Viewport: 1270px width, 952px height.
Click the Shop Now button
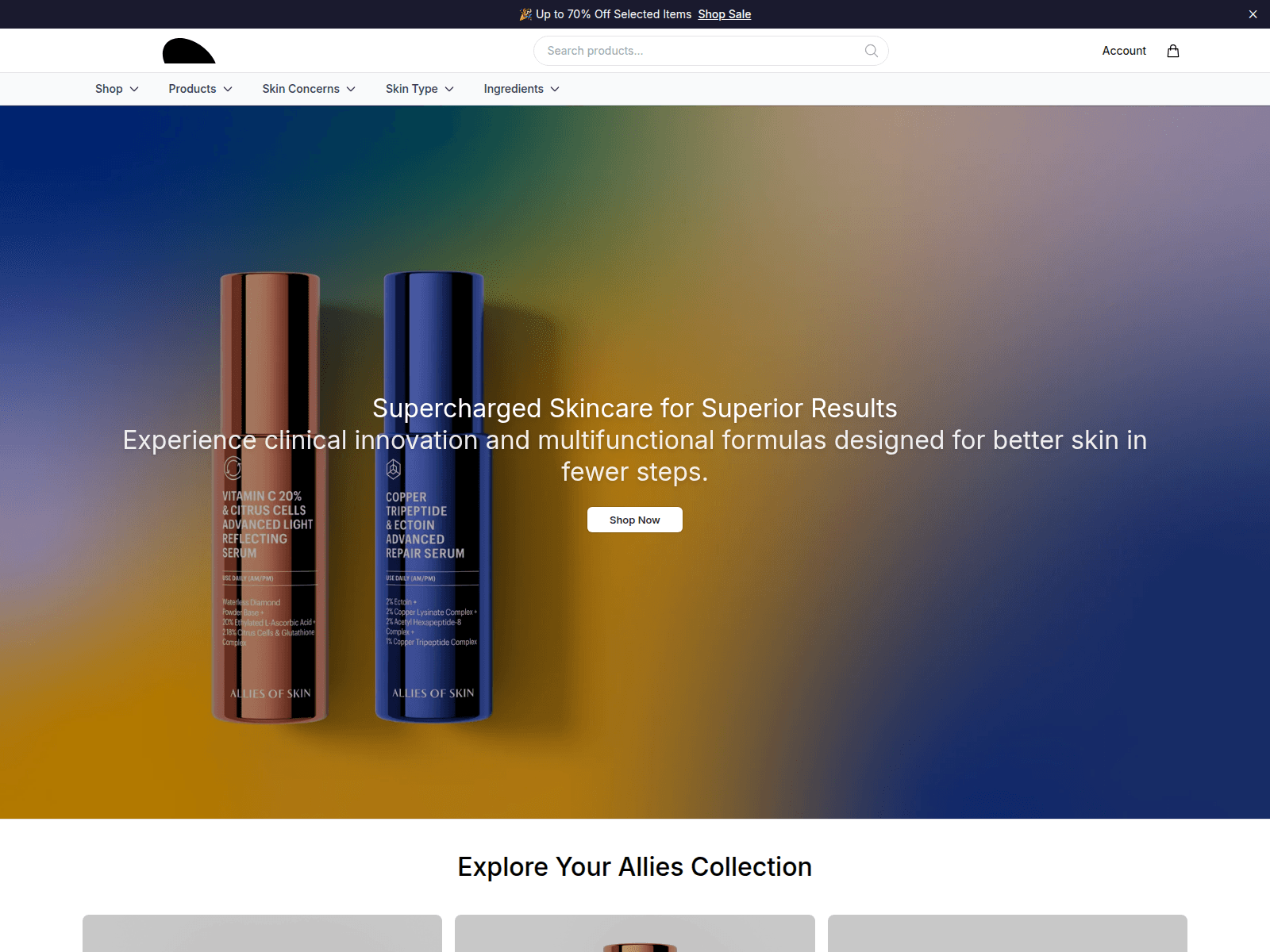[x=635, y=520]
